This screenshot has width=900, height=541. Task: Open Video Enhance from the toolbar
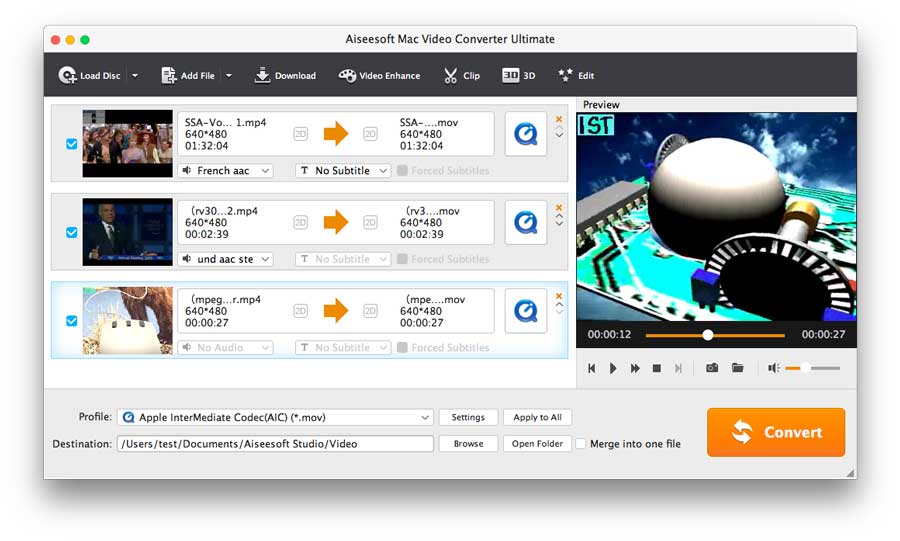pyautogui.click(x=379, y=75)
